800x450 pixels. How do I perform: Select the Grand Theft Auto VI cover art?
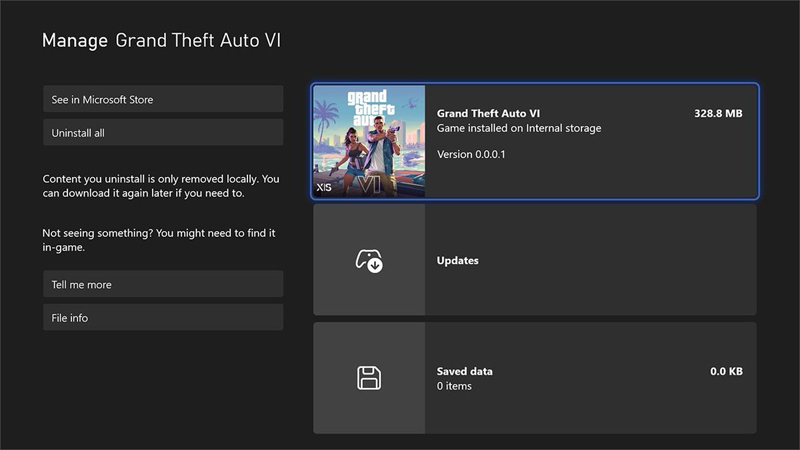click(x=369, y=140)
